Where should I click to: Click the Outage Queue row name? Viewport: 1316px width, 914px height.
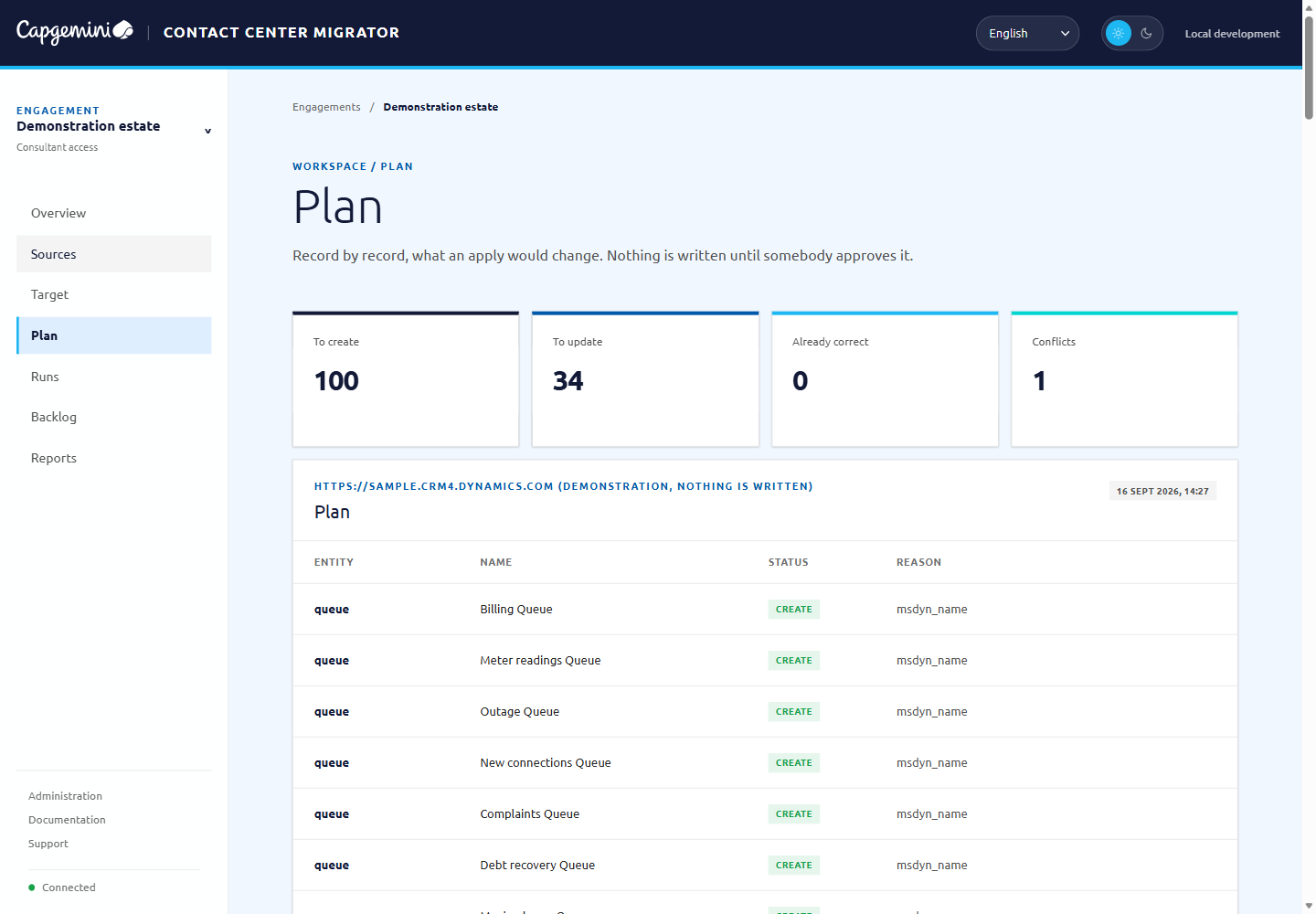(520, 712)
